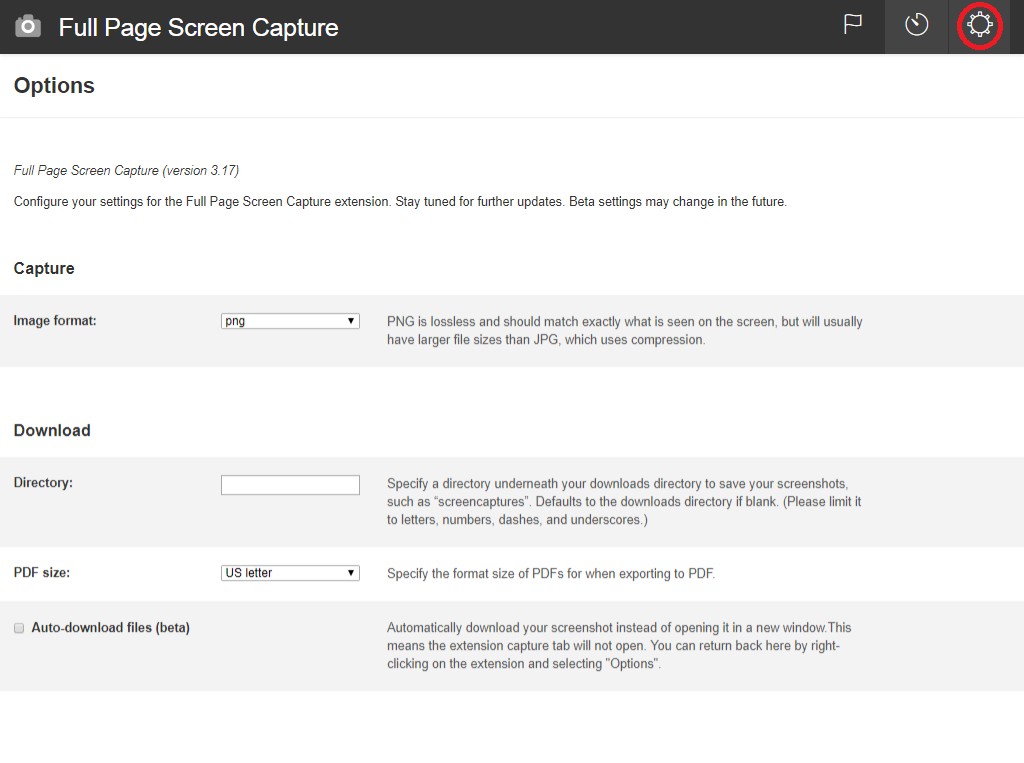The width and height of the screenshot is (1024, 763).
Task: Click the PNG lossless description text
Action: (x=624, y=331)
